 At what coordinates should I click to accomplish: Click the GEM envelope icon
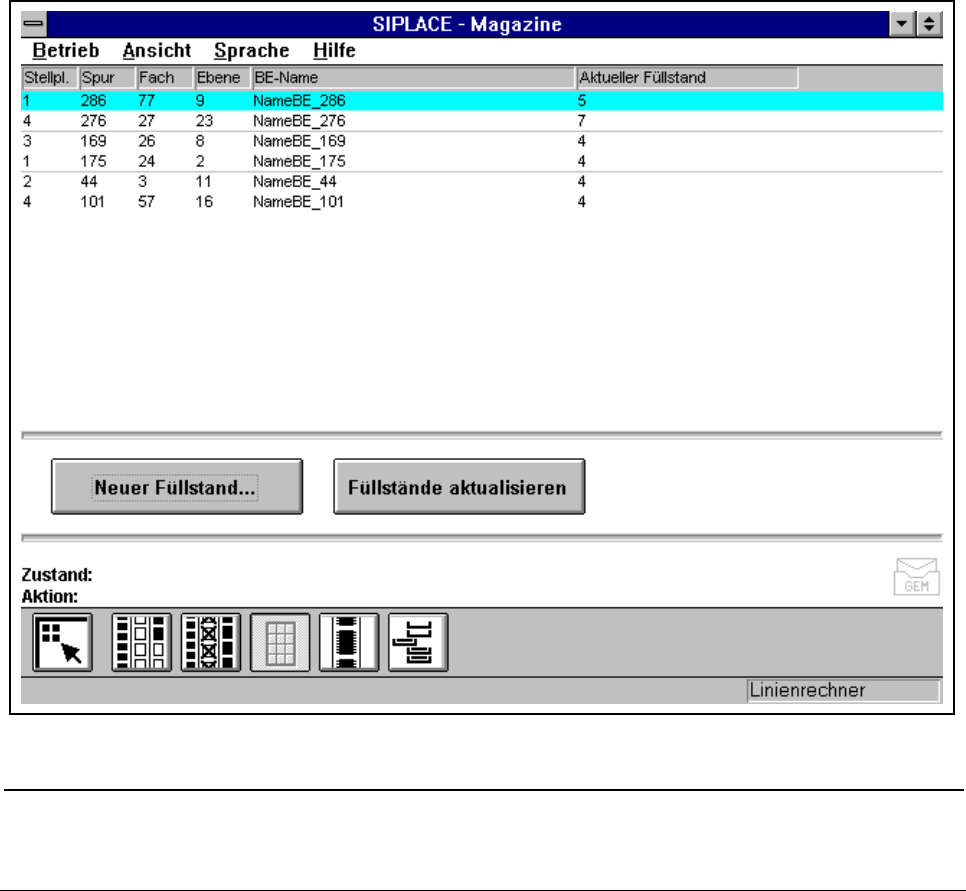[x=917, y=576]
